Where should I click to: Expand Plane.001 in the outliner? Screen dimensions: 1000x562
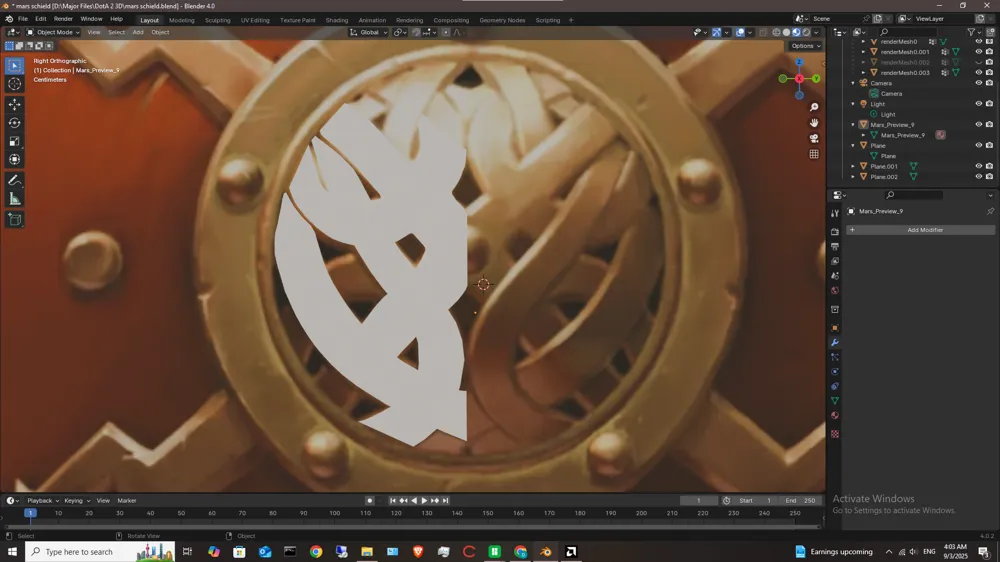[853, 166]
